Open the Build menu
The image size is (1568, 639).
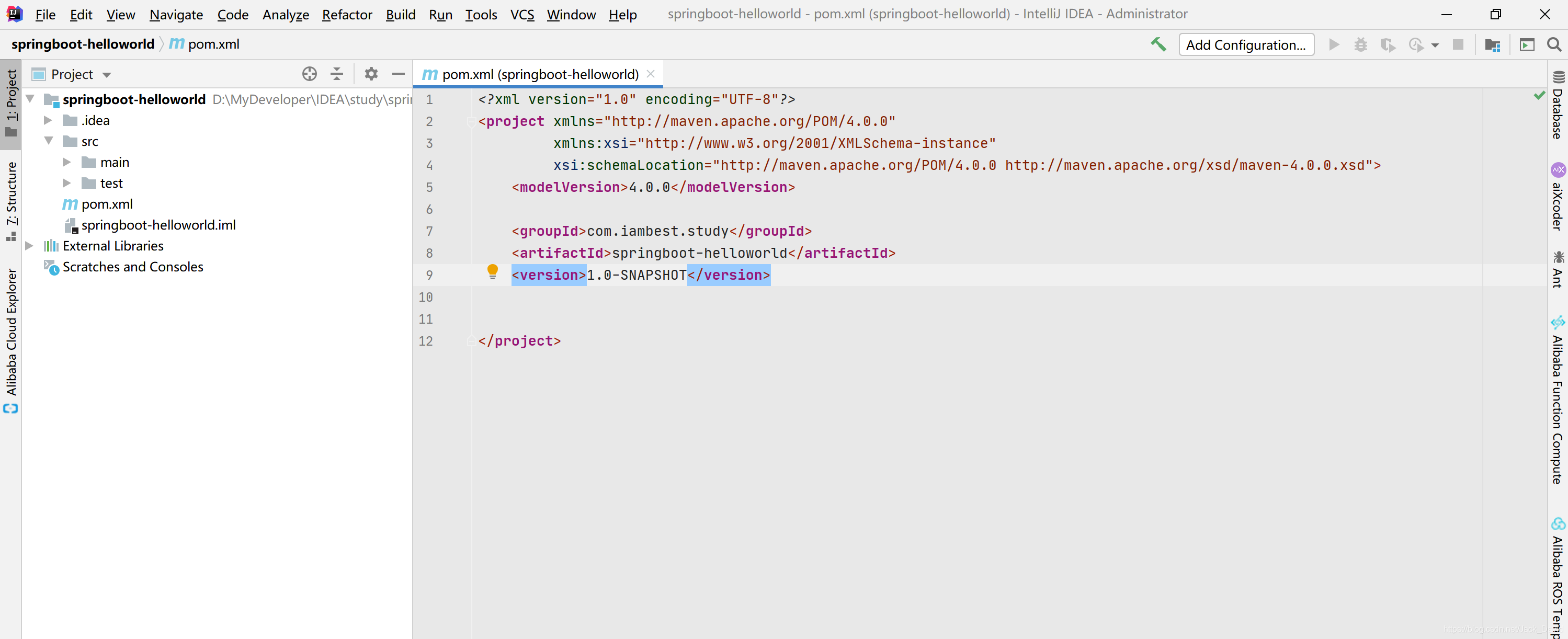click(x=400, y=14)
